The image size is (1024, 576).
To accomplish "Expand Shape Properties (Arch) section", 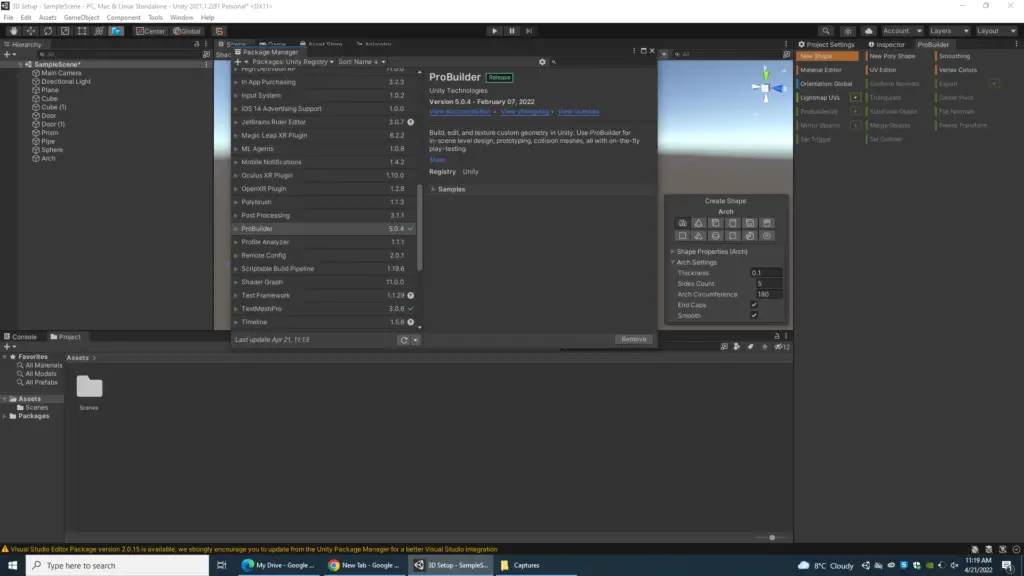I will pos(712,251).
